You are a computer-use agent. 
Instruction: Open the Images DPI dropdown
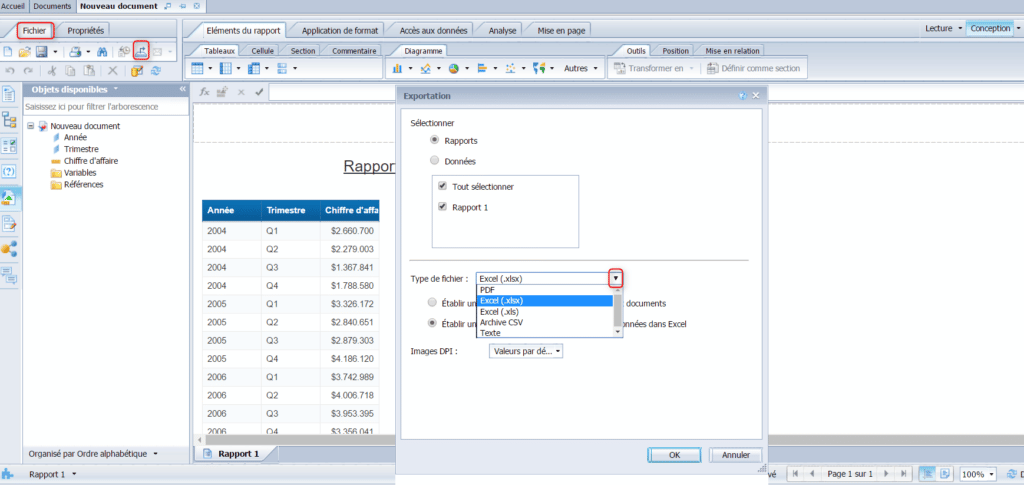526,351
